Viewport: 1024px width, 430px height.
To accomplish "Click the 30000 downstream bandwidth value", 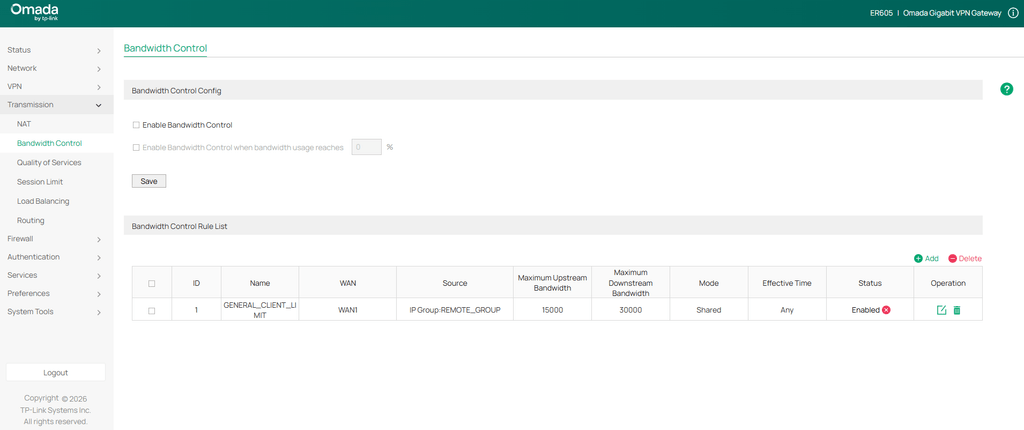I will (630, 310).
